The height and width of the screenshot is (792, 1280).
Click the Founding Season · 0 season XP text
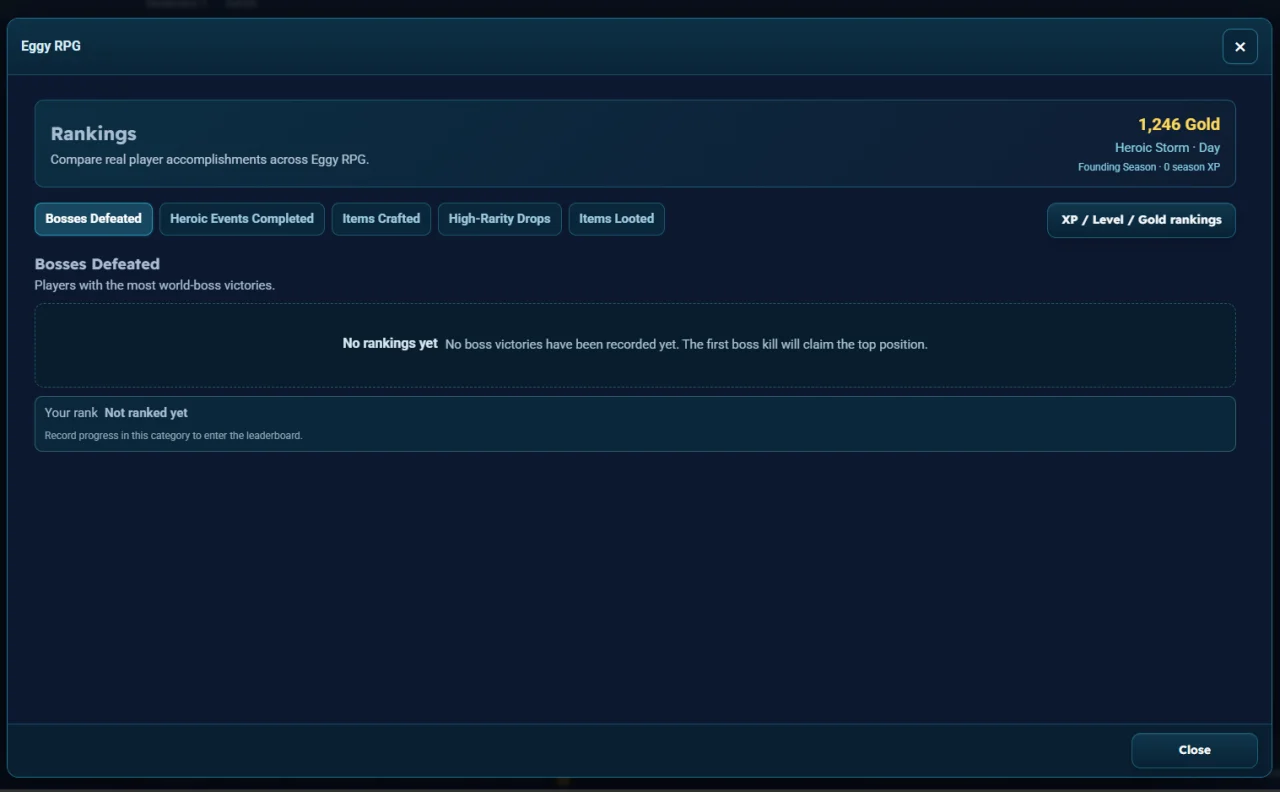click(1149, 167)
